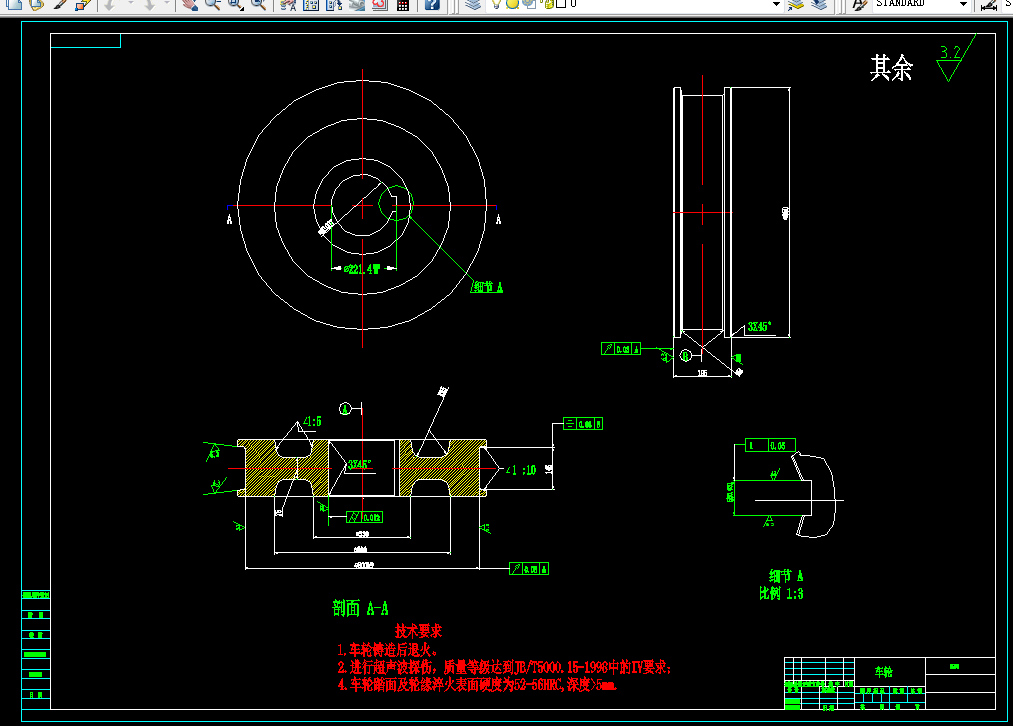Activate Zoom Realtime magnifier
The height and width of the screenshot is (726, 1013).
[x=213, y=4]
